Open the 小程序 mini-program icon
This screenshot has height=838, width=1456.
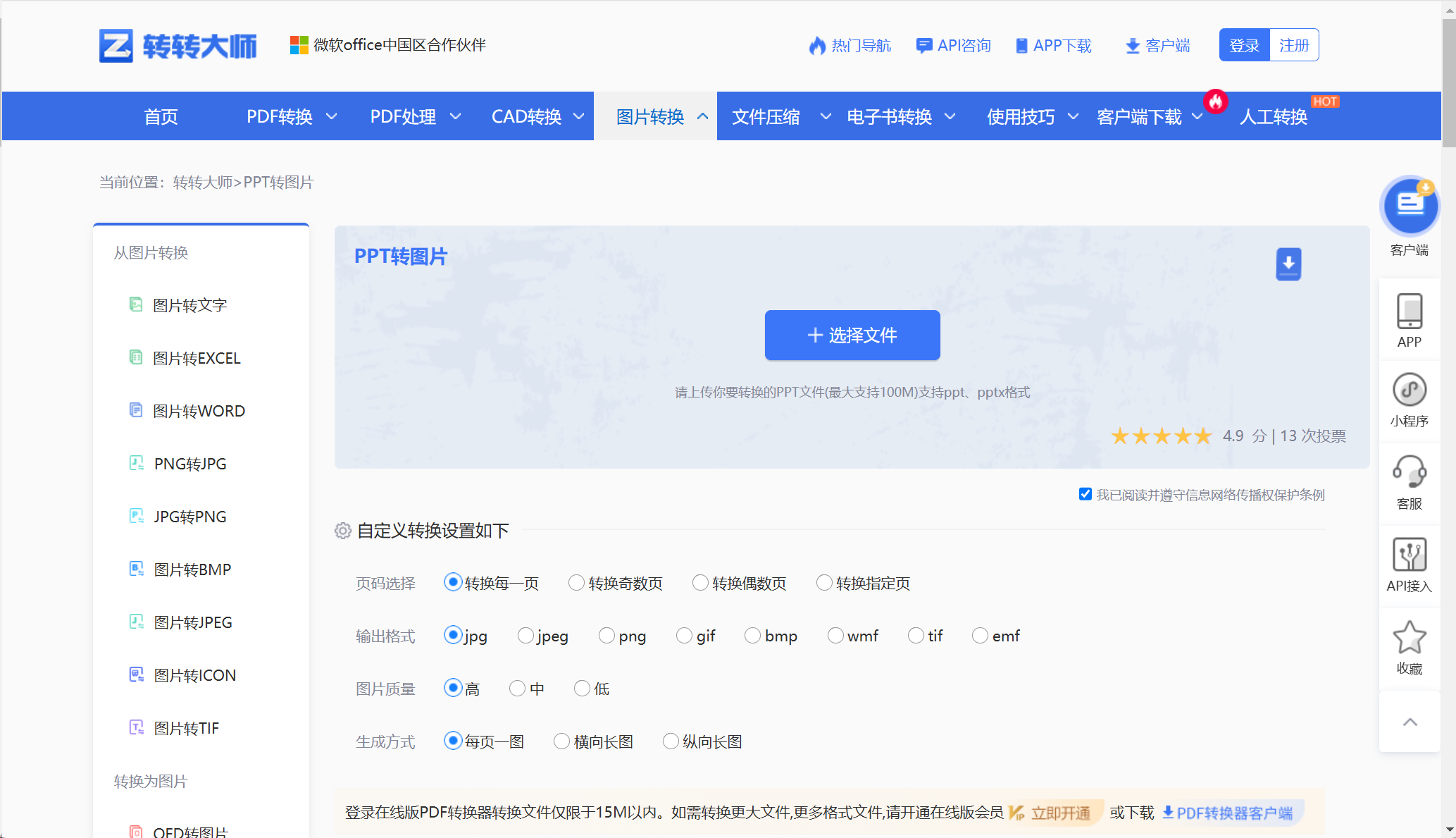tap(1410, 390)
